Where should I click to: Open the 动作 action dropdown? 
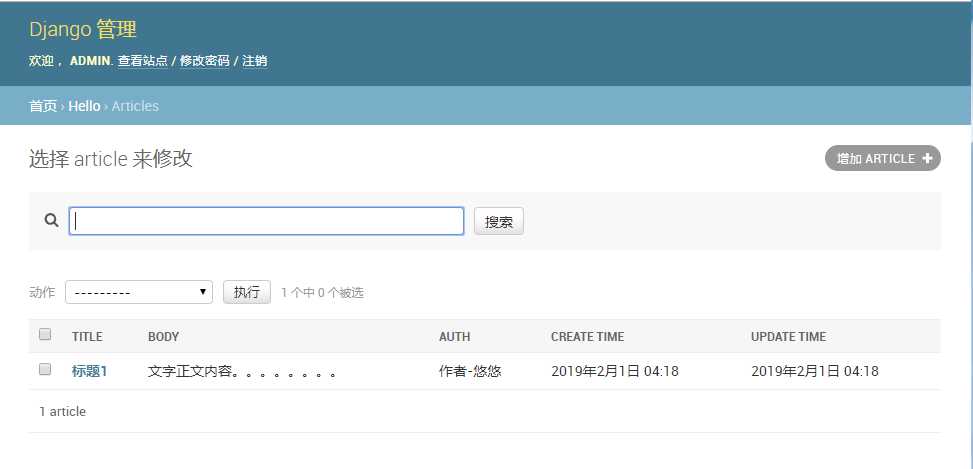[139, 292]
